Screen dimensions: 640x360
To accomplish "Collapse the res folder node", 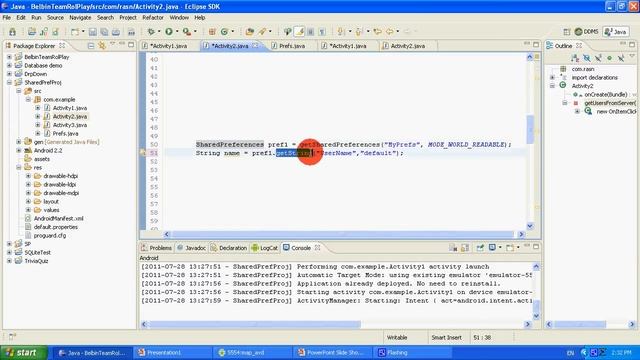I will 19,167.
